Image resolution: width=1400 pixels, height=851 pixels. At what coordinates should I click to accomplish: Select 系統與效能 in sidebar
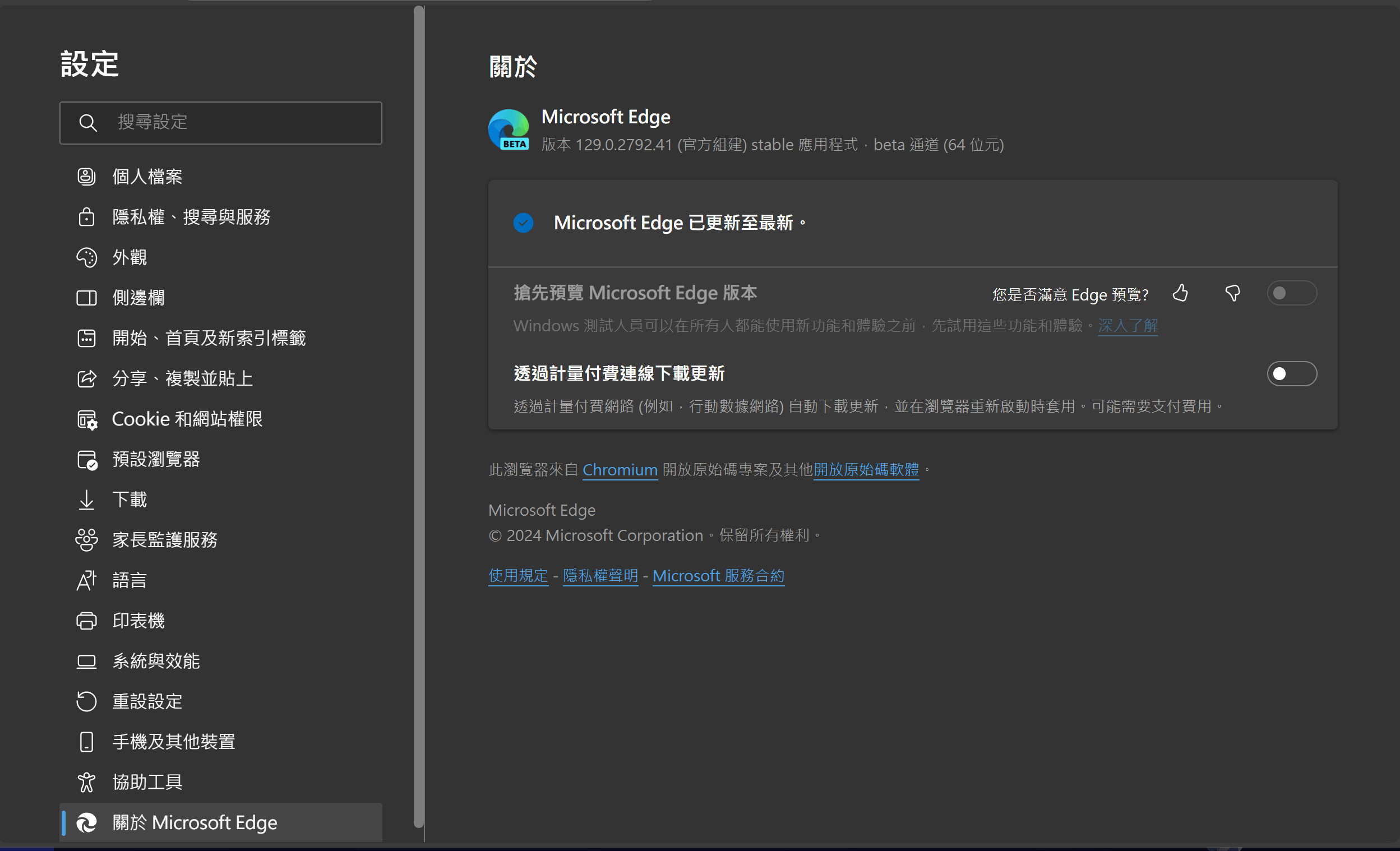pos(156,661)
